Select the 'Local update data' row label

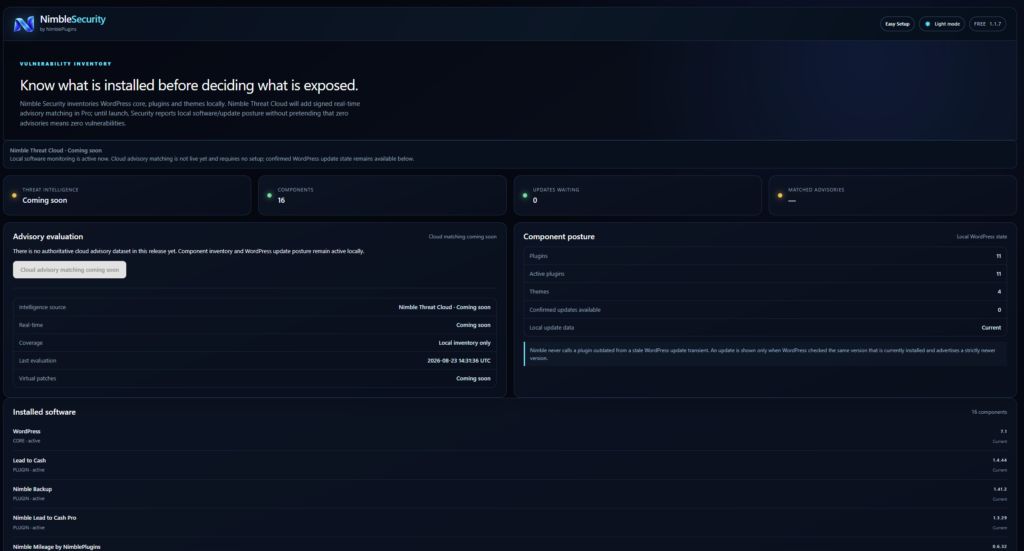tap(552, 327)
